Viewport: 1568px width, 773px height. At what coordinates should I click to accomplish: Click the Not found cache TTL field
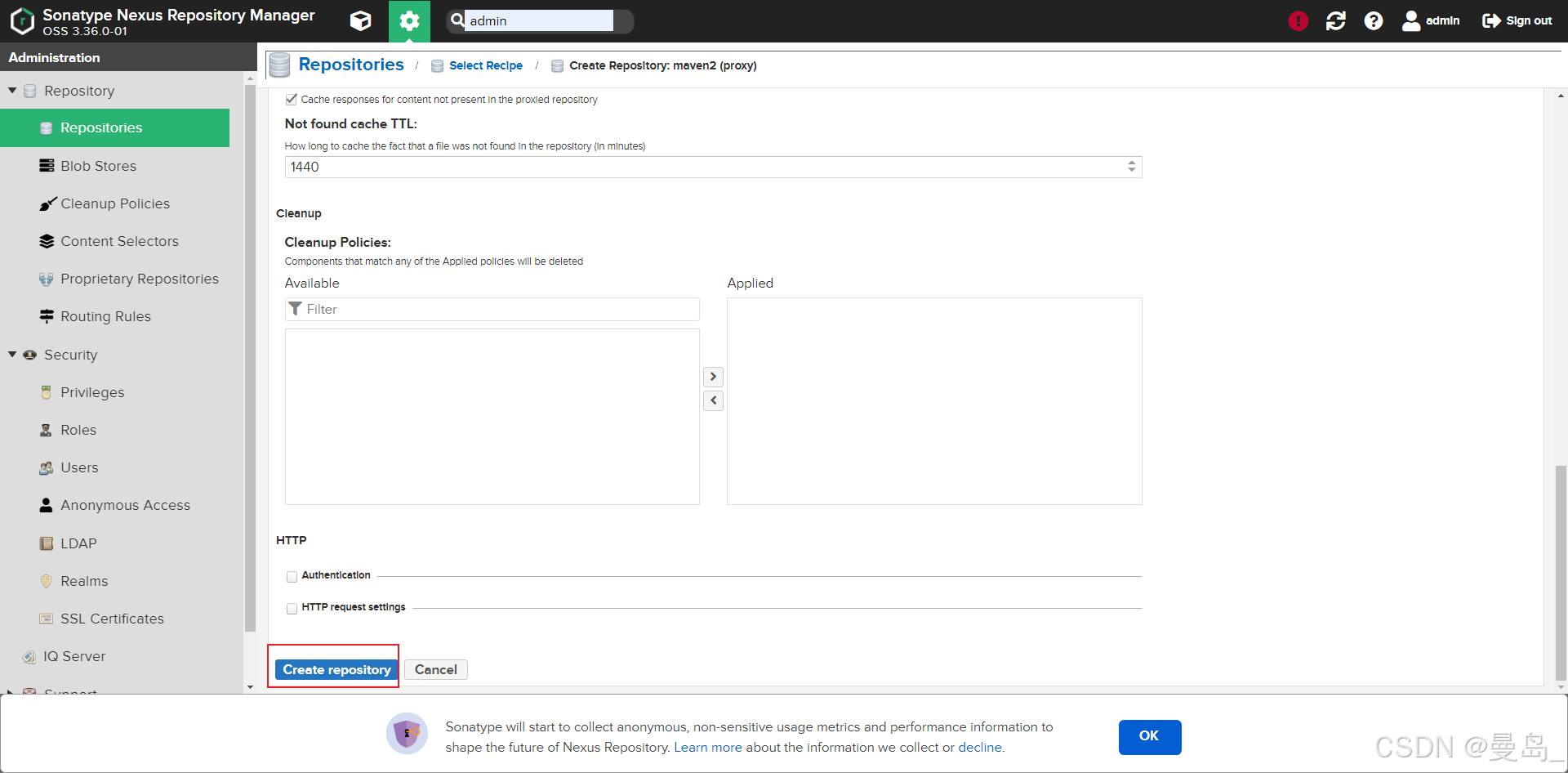pyautogui.click(x=713, y=167)
